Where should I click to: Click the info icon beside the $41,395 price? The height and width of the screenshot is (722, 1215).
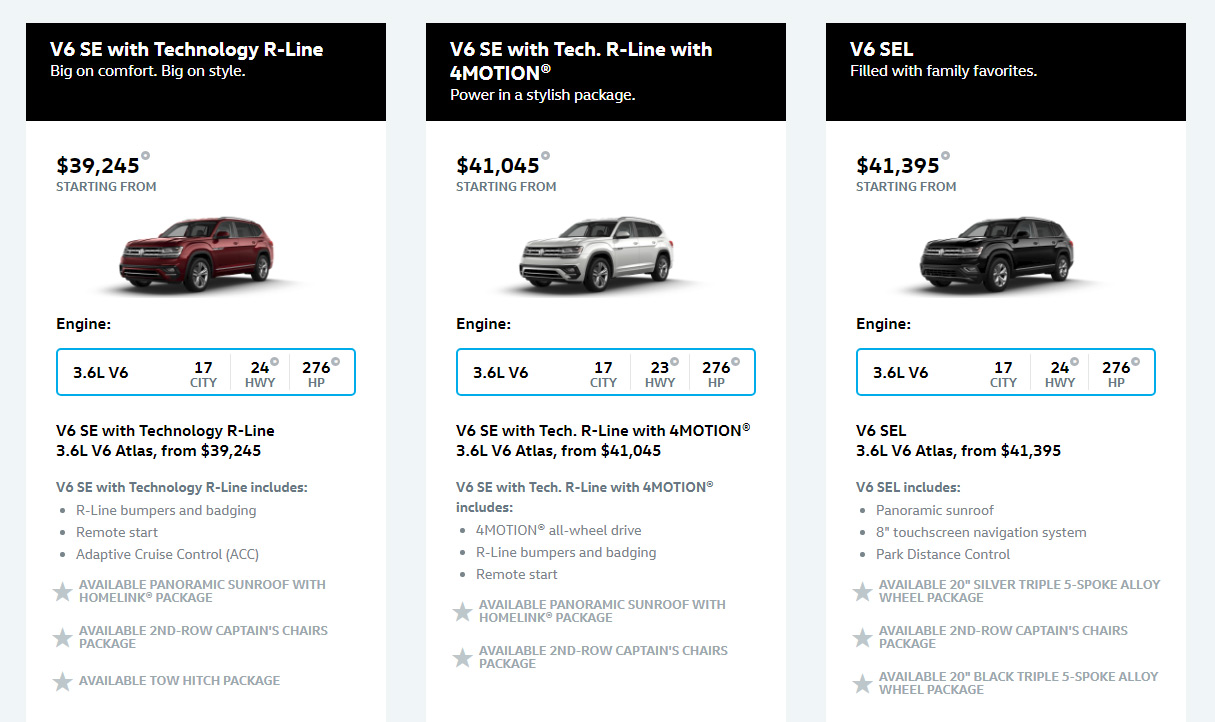coord(945,156)
